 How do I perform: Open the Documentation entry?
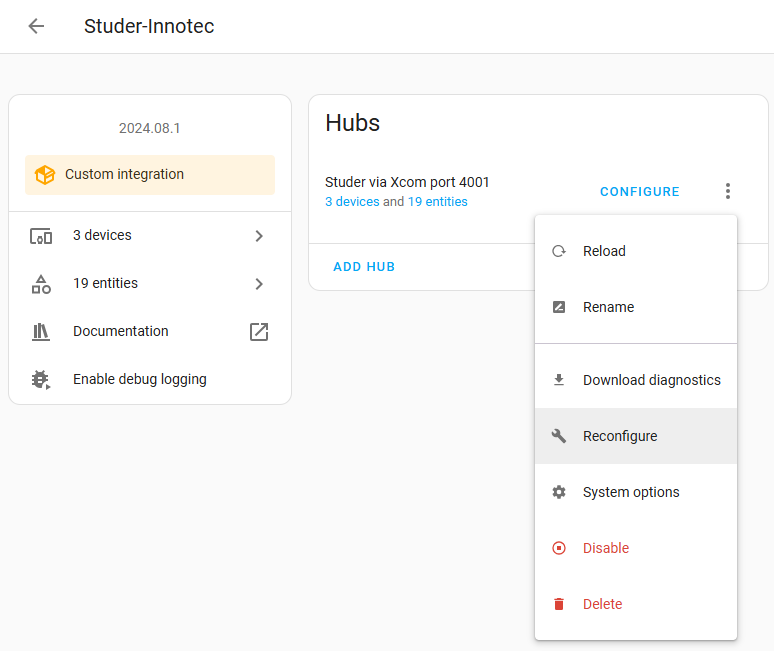click(150, 332)
